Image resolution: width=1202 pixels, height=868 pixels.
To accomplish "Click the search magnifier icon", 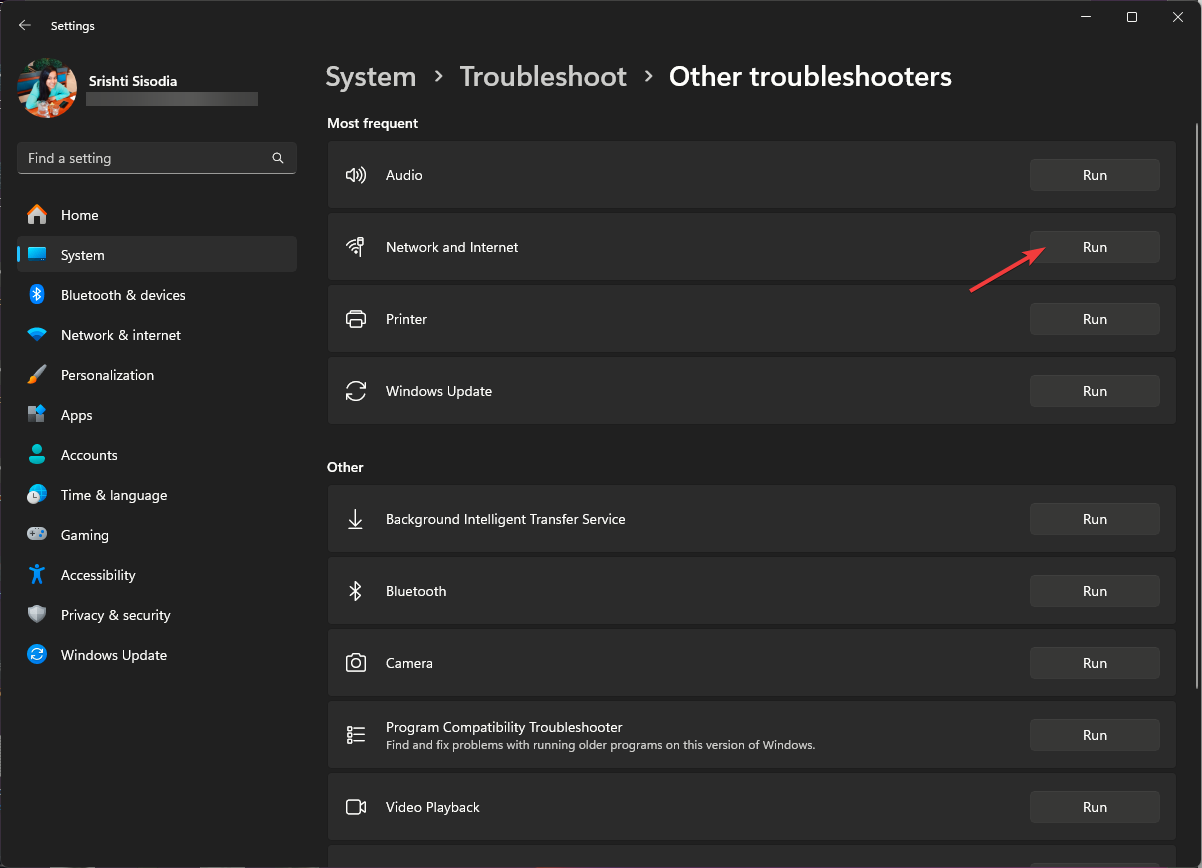I will (x=278, y=158).
